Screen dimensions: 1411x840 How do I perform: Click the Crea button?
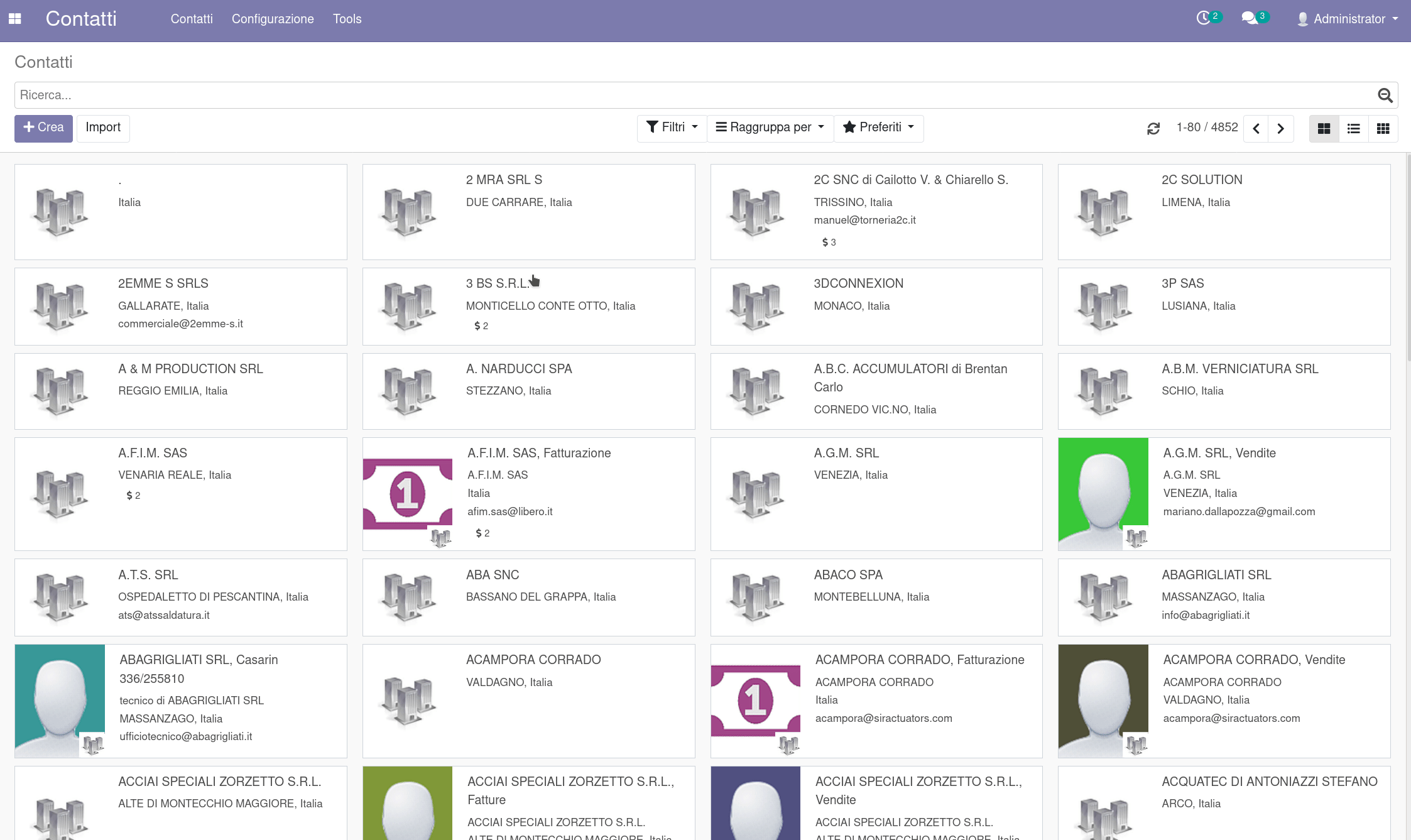pos(43,128)
